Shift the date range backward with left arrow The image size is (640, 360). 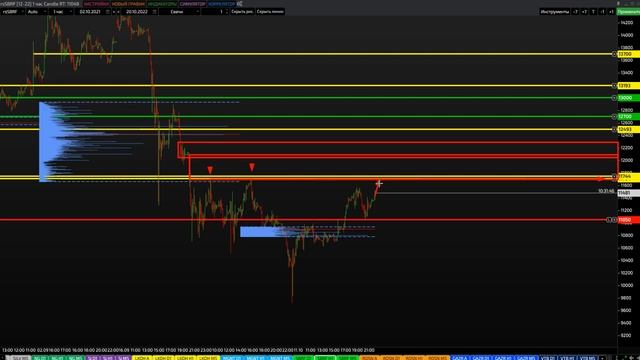(114, 12)
